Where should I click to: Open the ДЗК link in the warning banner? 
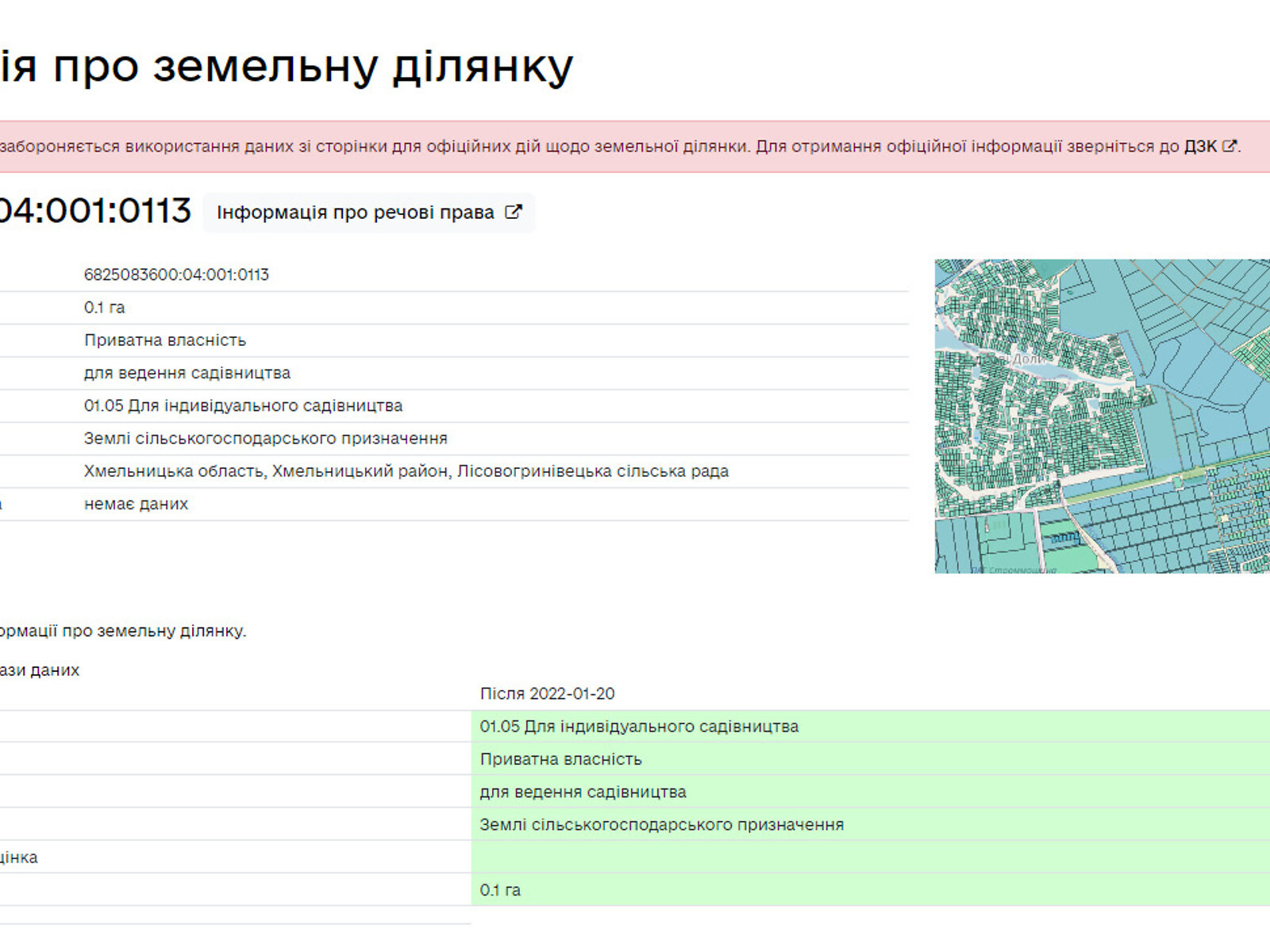(x=1199, y=147)
